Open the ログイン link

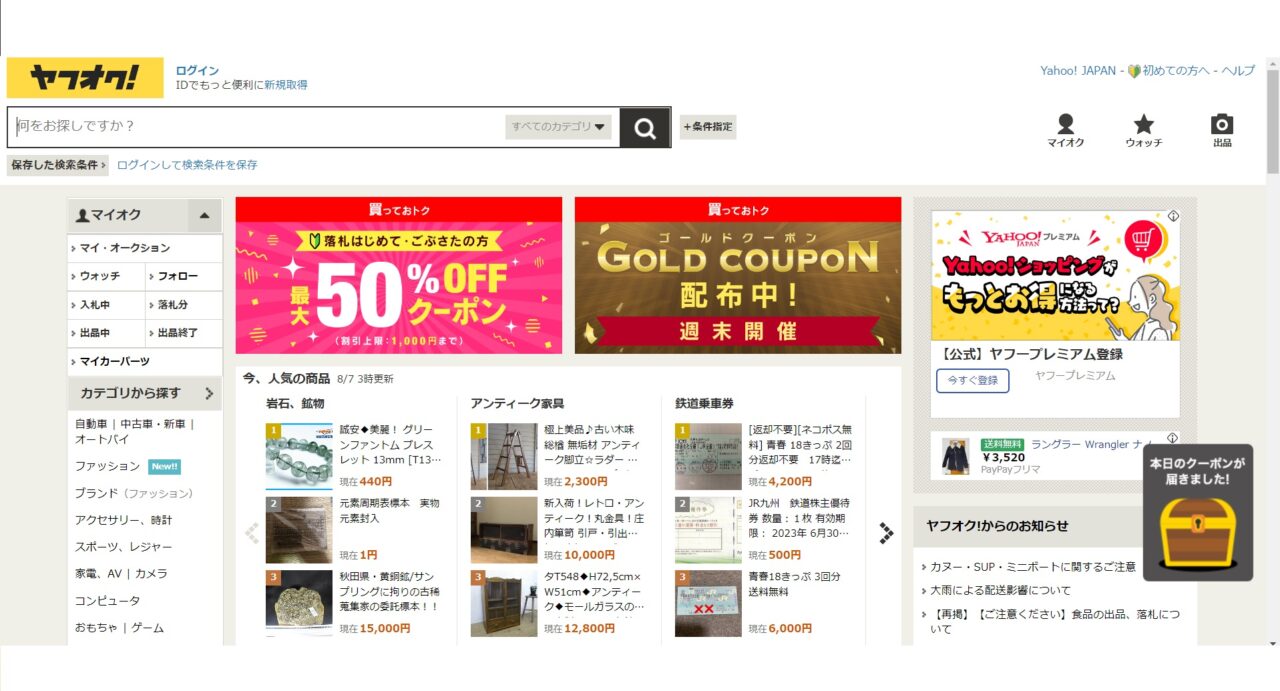click(x=197, y=71)
